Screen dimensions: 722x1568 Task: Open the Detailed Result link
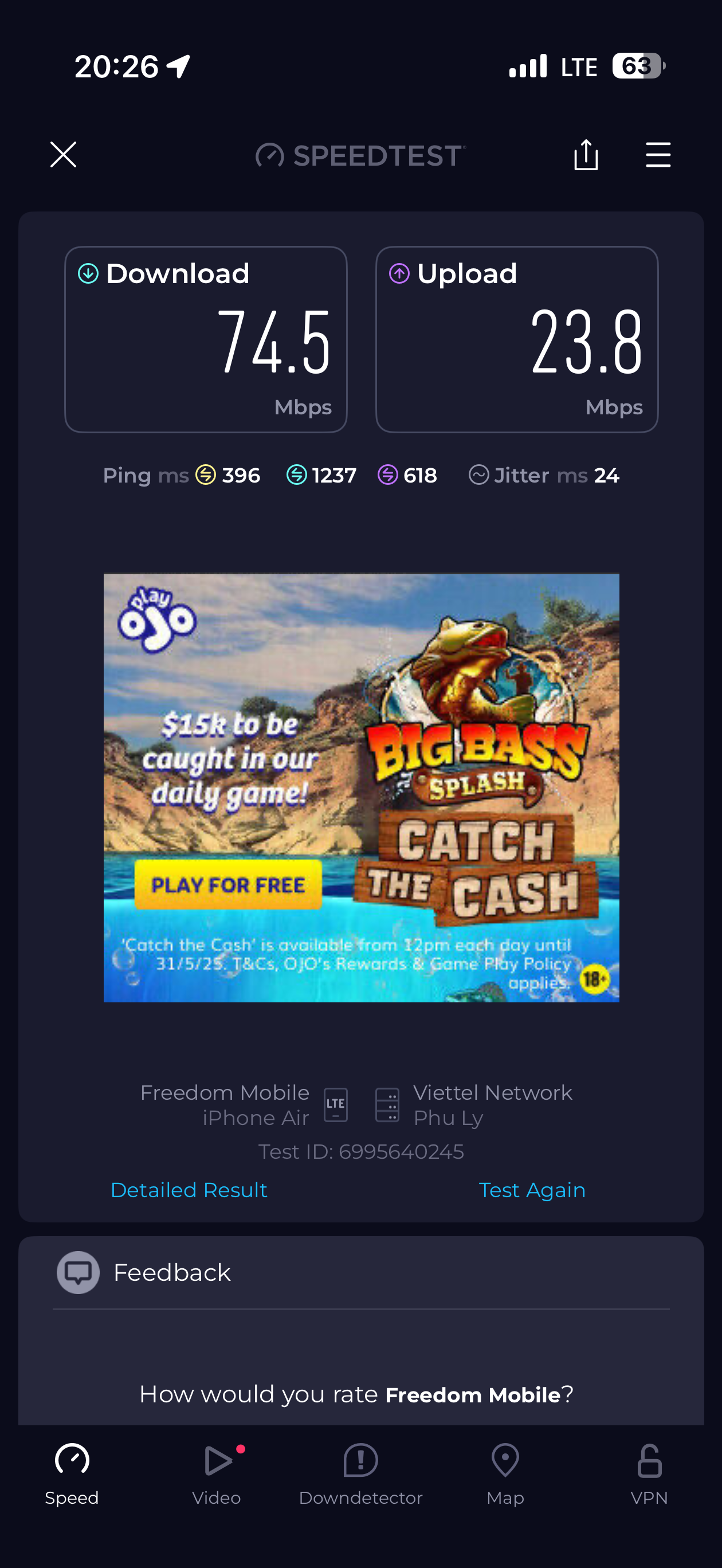click(189, 1190)
